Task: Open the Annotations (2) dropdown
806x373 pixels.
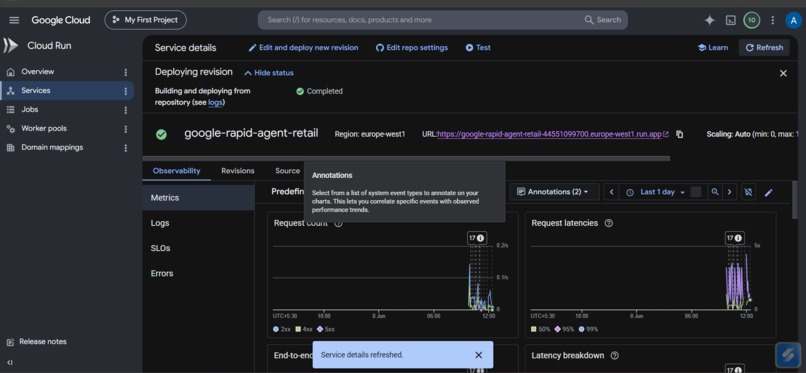Action: click(x=554, y=192)
